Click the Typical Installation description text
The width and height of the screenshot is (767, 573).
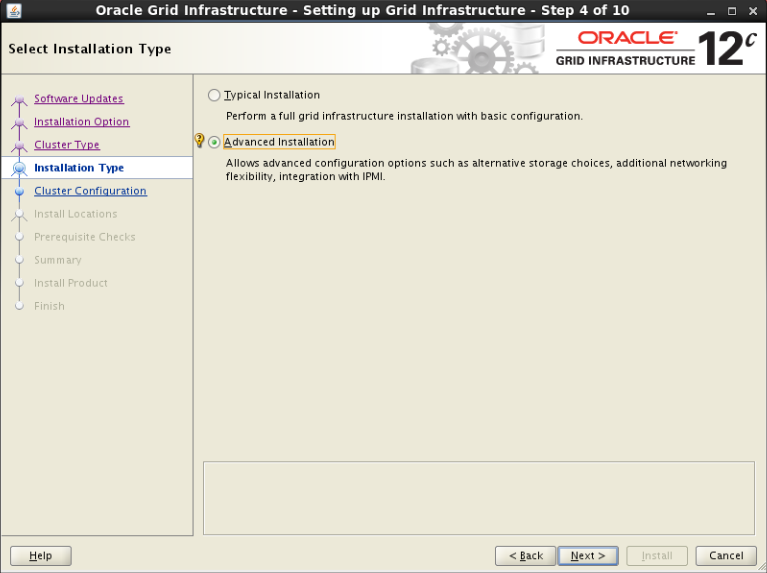point(404,116)
